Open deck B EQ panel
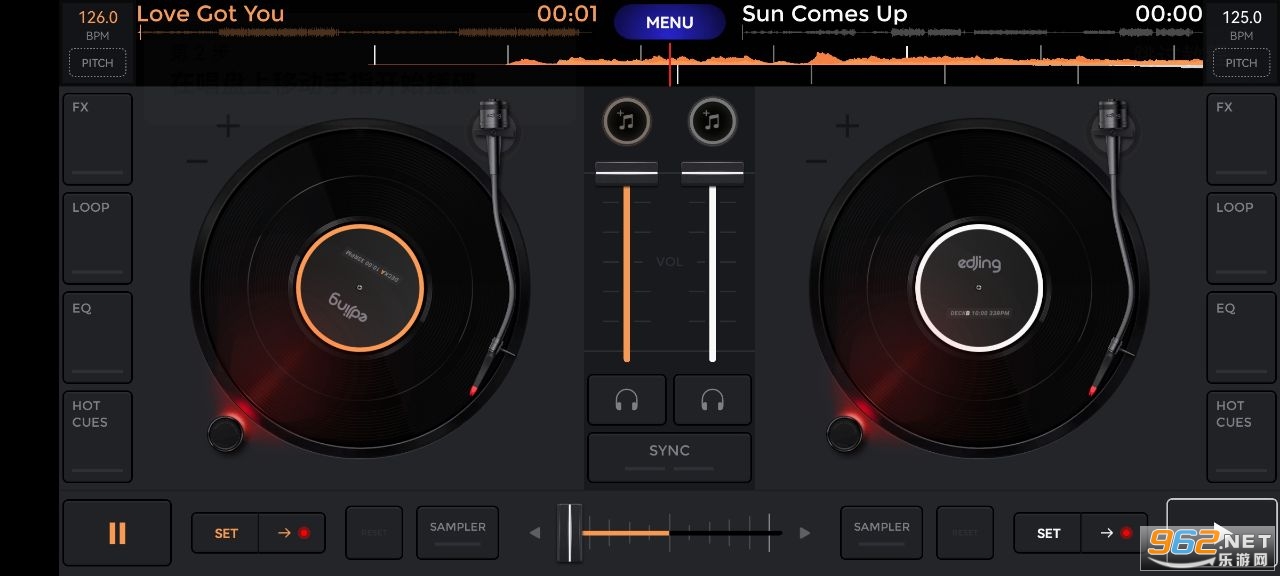Screen dimensions: 1280x576 1241,338
